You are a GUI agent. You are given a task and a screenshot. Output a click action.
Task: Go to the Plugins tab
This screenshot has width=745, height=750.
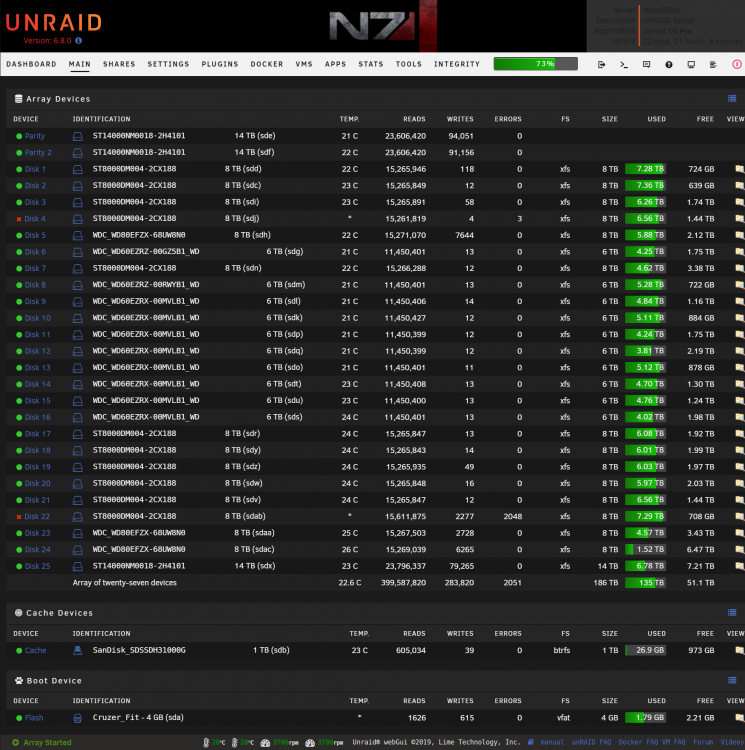pyautogui.click(x=220, y=64)
